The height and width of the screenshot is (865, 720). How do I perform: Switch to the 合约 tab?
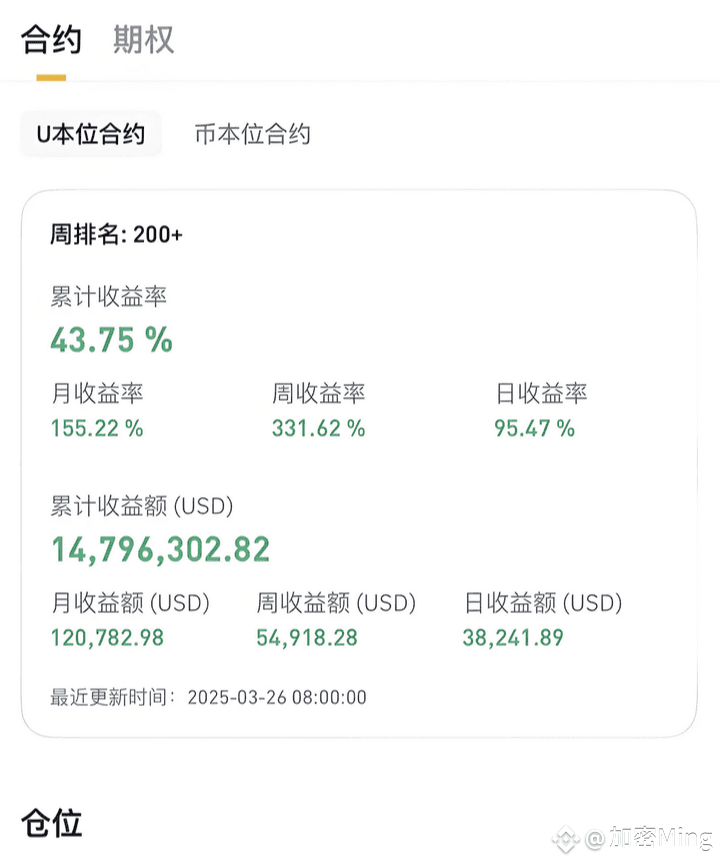[x=51, y=40]
